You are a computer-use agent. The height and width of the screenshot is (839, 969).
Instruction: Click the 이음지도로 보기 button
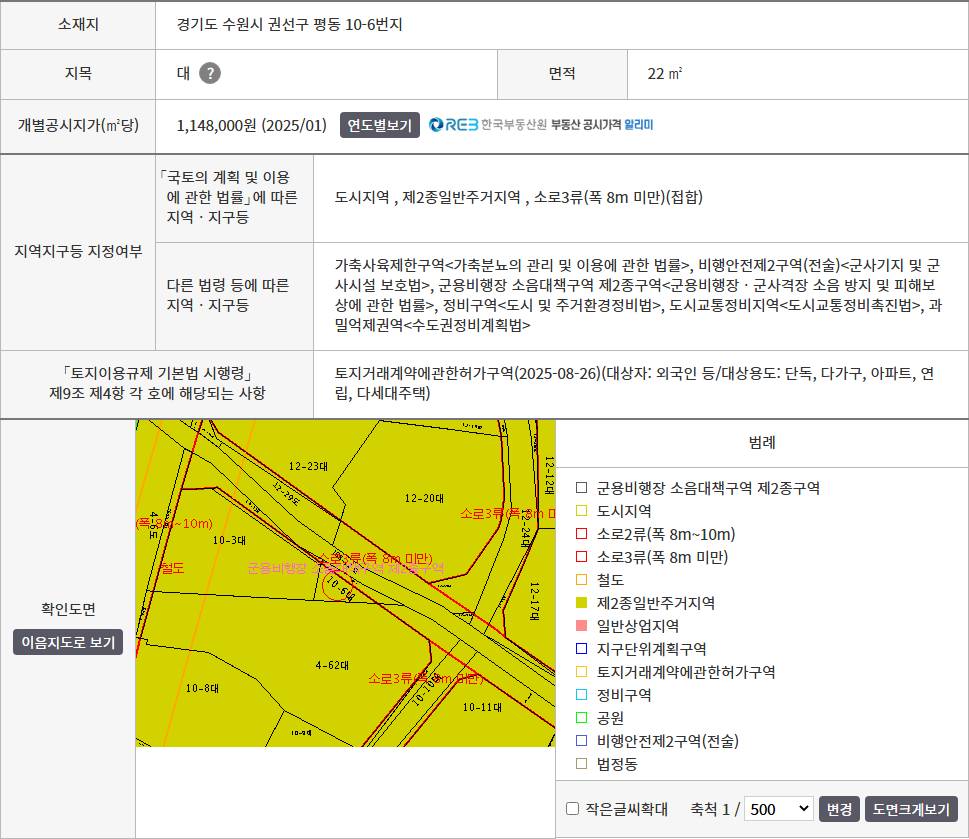tap(68, 643)
